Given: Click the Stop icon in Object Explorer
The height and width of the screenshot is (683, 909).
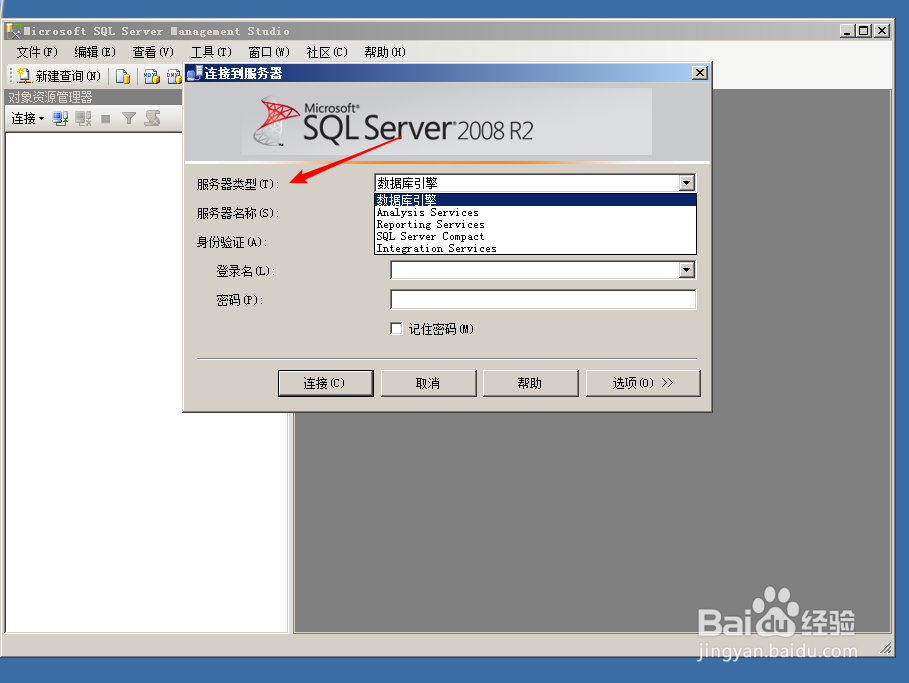Looking at the screenshot, I should [106, 119].
